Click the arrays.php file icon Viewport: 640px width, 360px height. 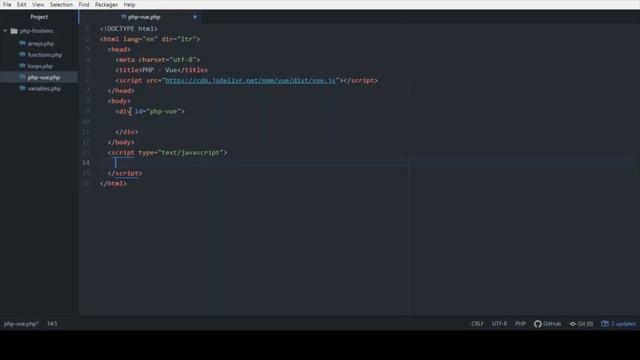(22, 43)
